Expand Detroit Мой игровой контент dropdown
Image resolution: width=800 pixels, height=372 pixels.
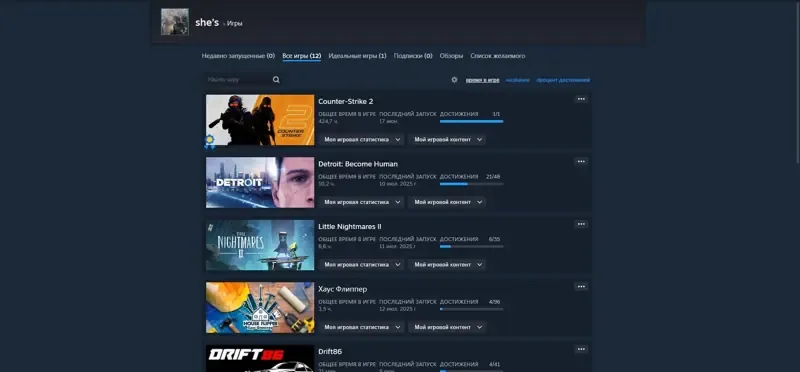tap(447, 202)
